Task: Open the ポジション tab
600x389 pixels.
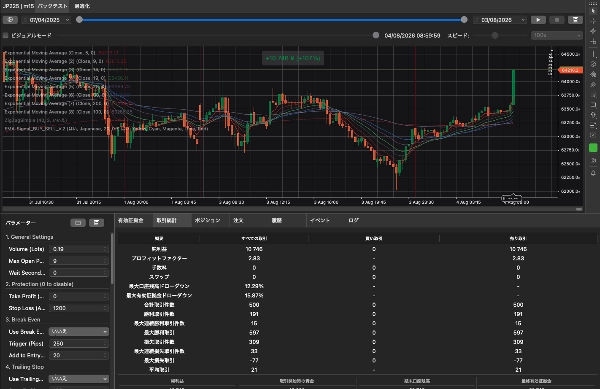Action: coord(208,220)
